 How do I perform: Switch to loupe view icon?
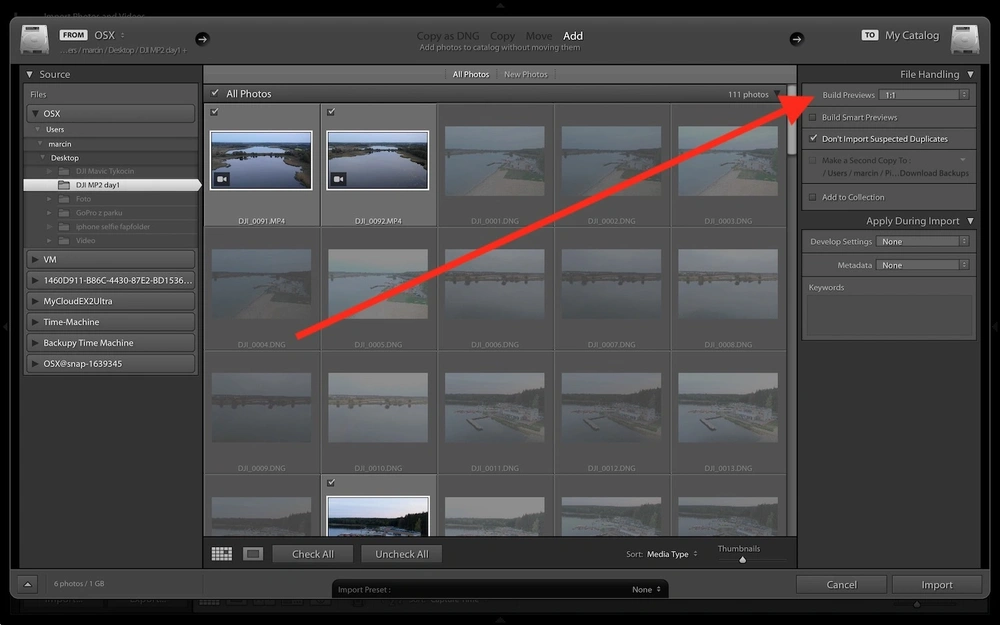point(253,554)
